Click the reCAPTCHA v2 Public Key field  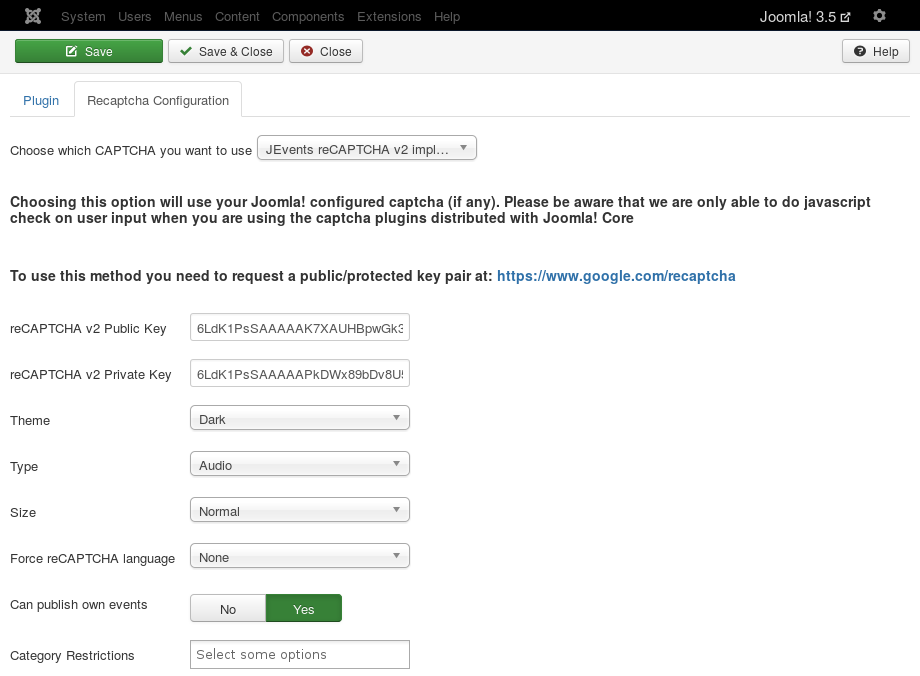click(300, 327)
